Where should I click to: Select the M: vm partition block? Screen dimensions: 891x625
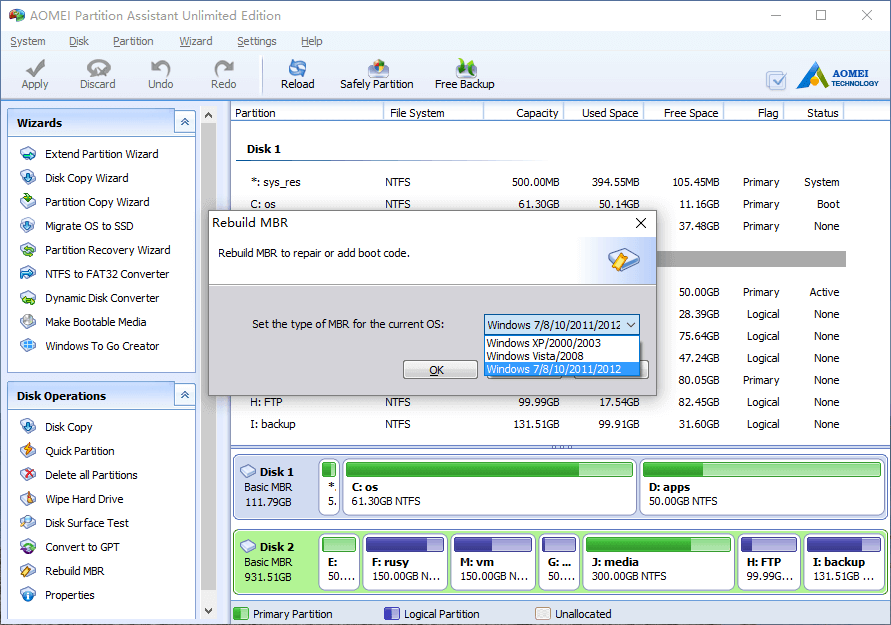(x=493, y=562)
